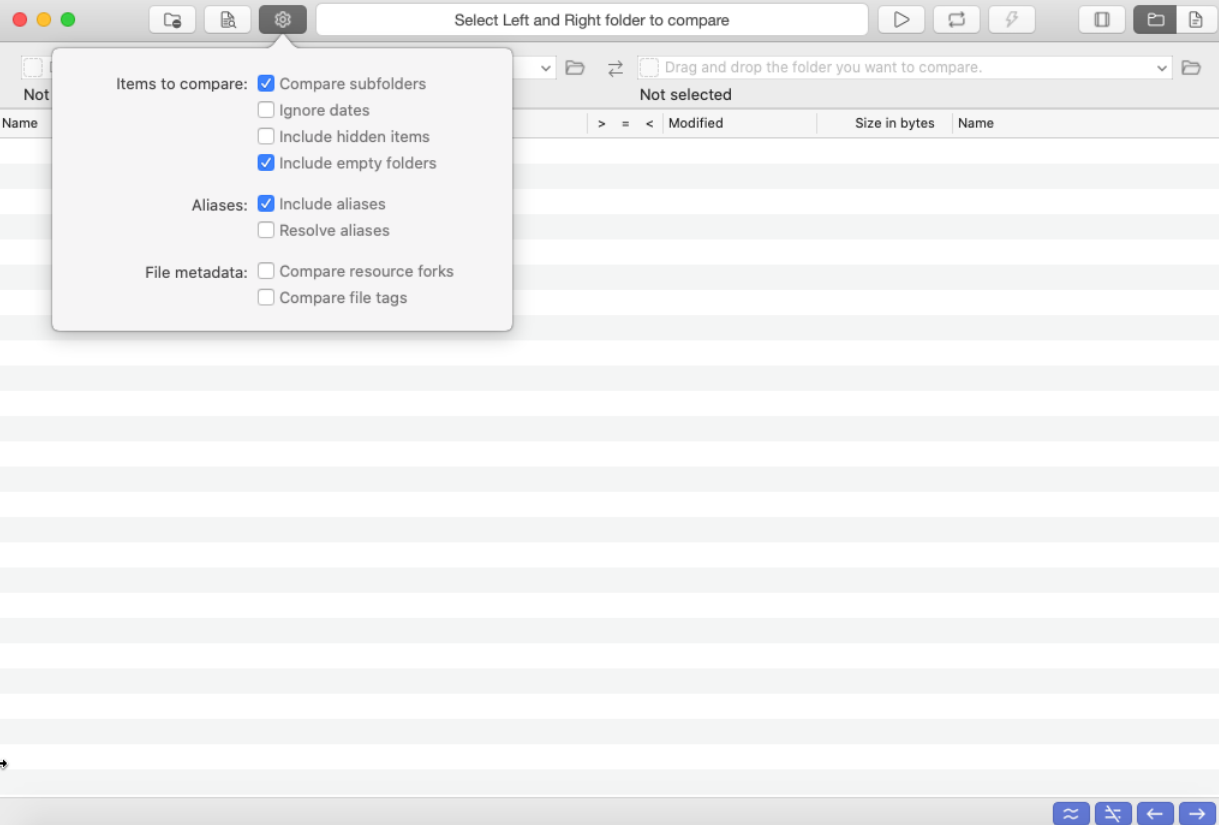Click the folder exclusion filter toolbar icon
This screenshot has height=825, width=1219.
[x=172, y=20]
